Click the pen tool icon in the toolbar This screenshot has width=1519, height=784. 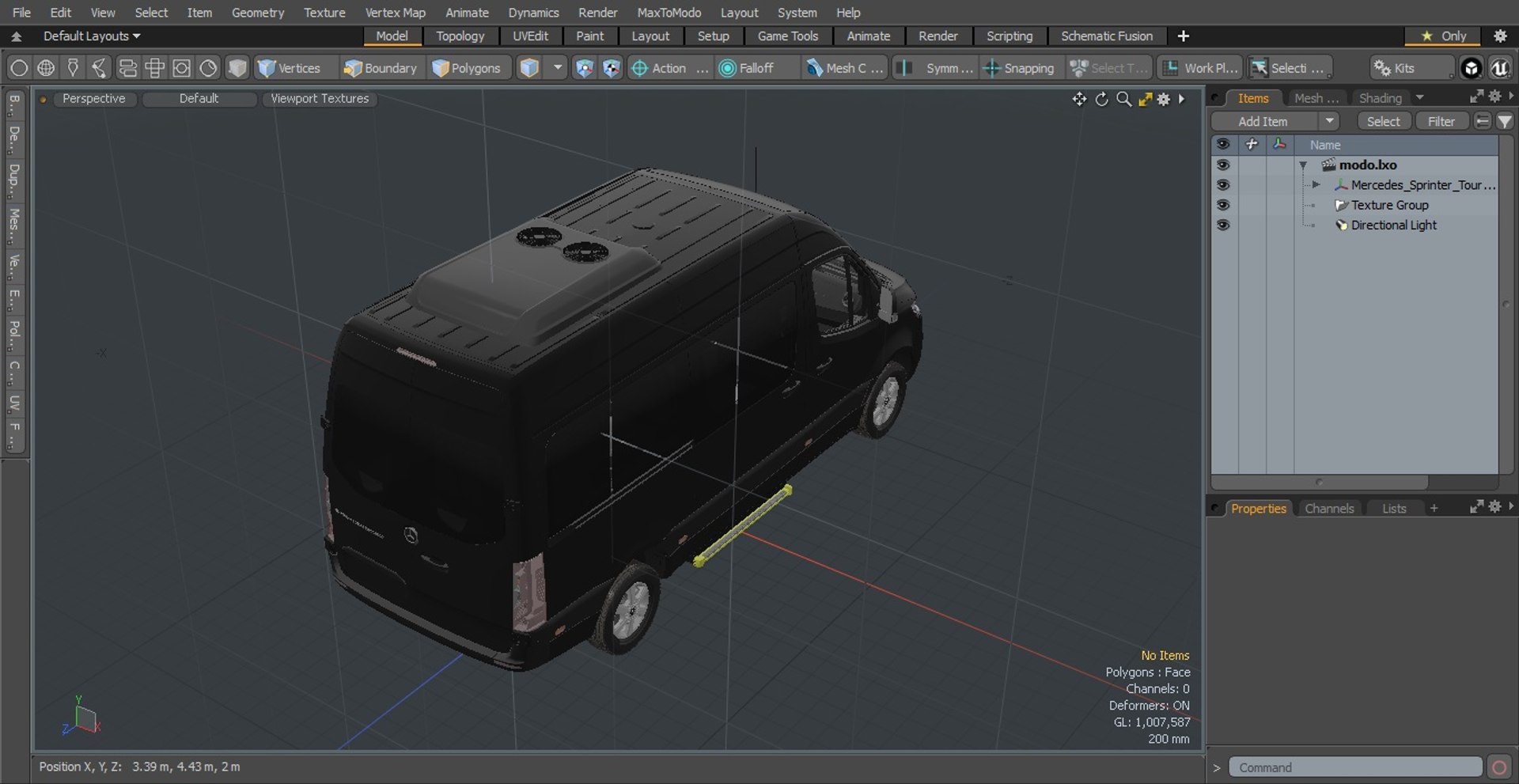73,68
